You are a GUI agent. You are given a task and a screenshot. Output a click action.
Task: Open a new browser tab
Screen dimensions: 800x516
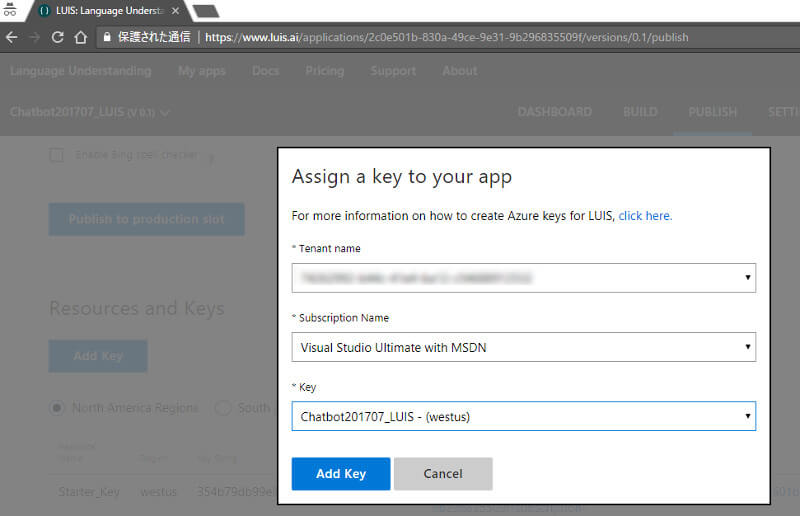click(x=206, y=11)
